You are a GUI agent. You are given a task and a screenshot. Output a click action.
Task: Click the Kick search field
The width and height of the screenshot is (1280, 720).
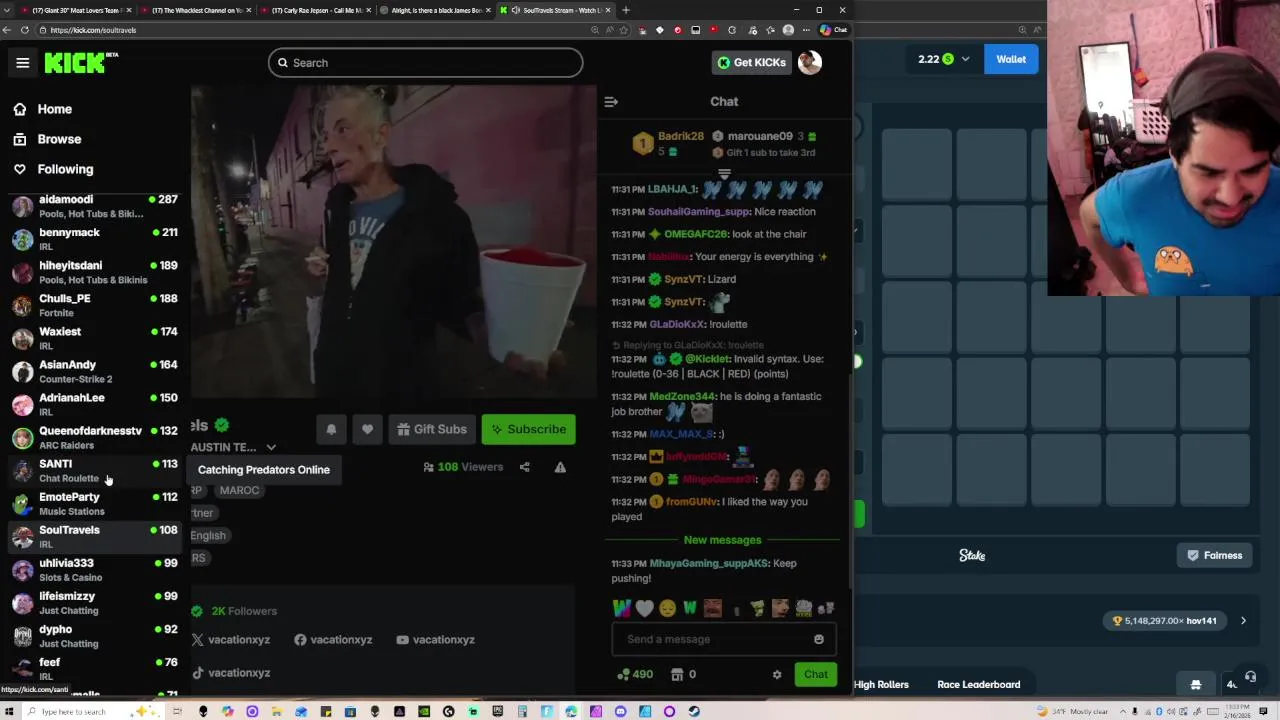tap(425, 63)
